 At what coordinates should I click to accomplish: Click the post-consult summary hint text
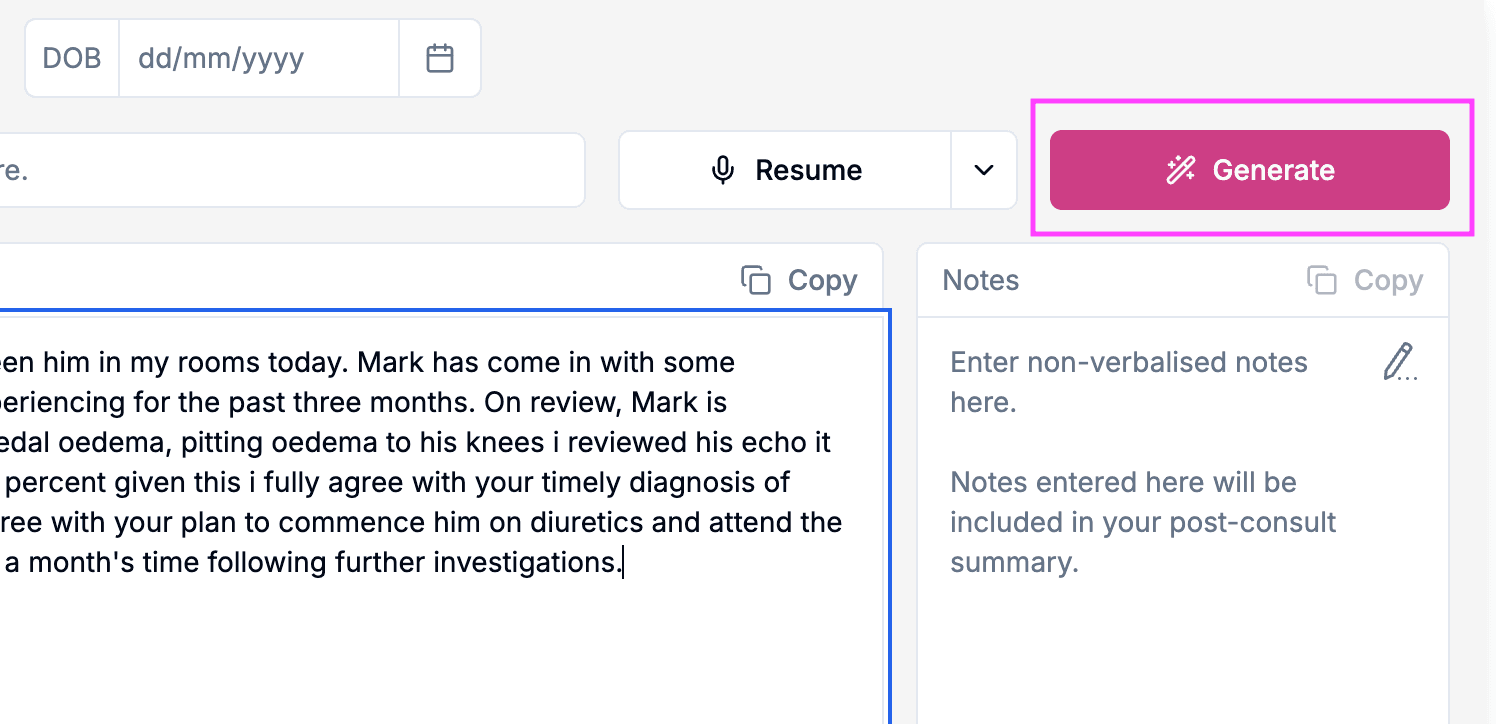point(1143,523)
